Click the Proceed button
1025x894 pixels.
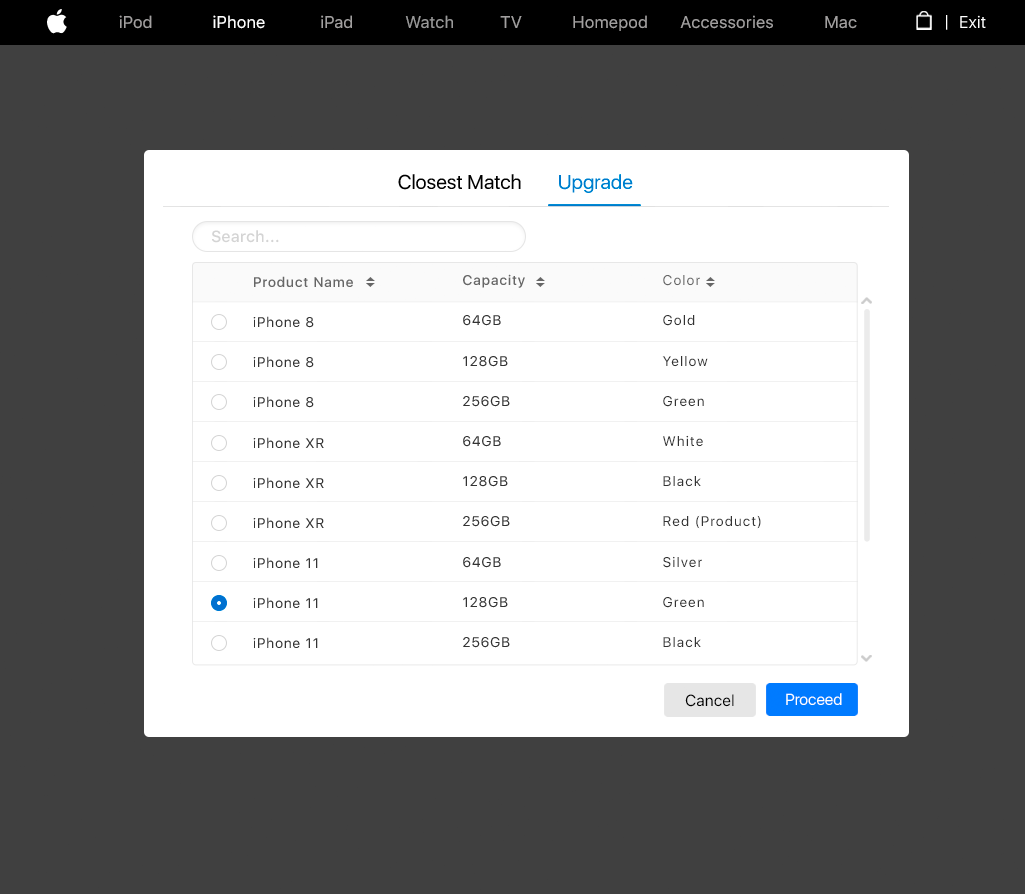pos(811,699)
